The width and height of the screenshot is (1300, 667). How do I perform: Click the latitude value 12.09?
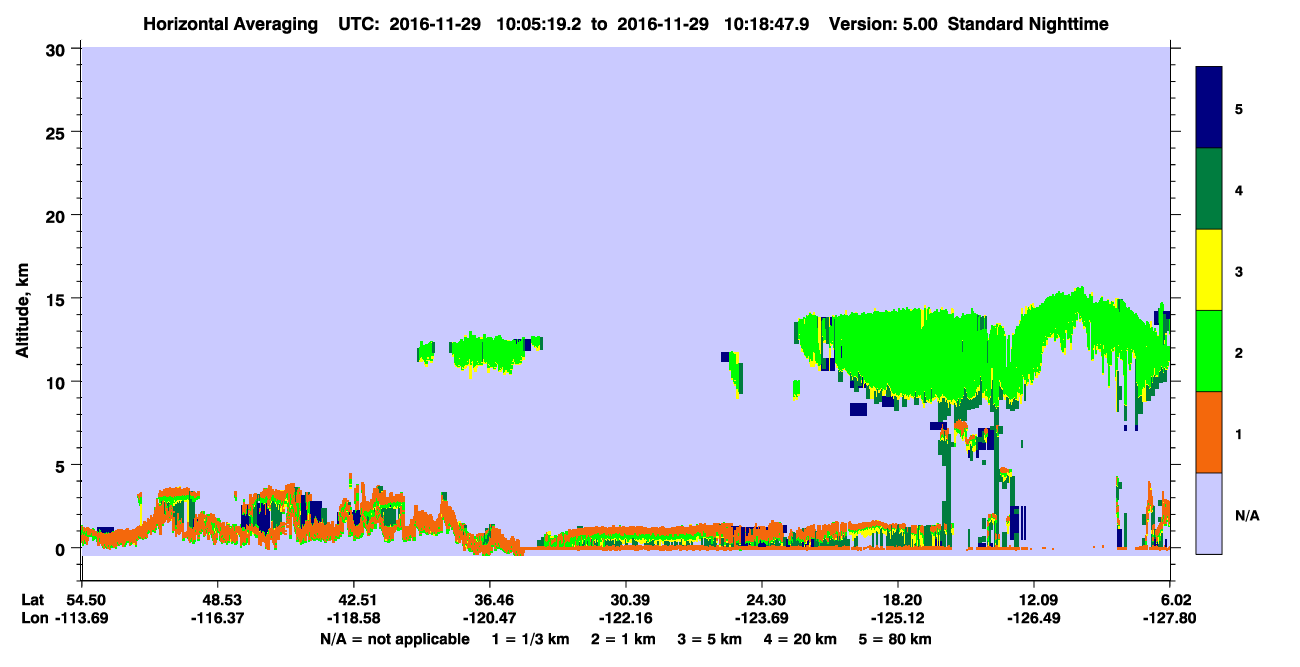tap(1034, 600)
